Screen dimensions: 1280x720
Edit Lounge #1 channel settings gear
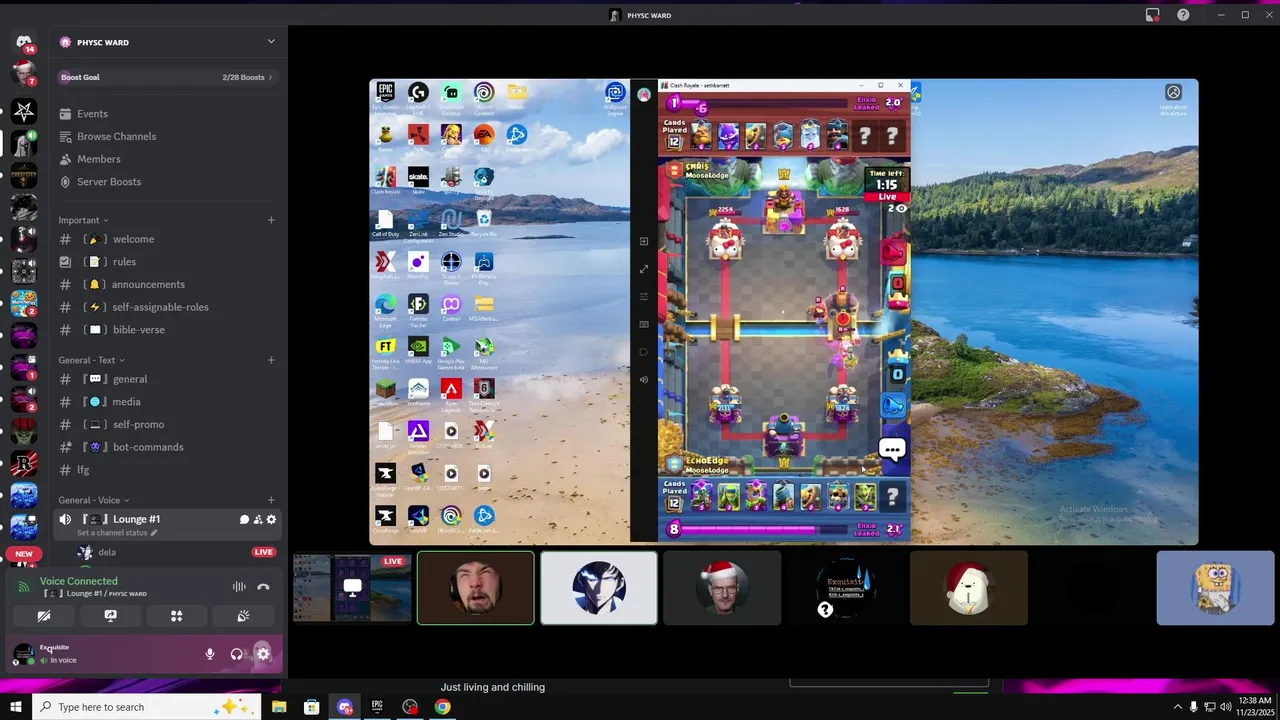pos(271,520)
